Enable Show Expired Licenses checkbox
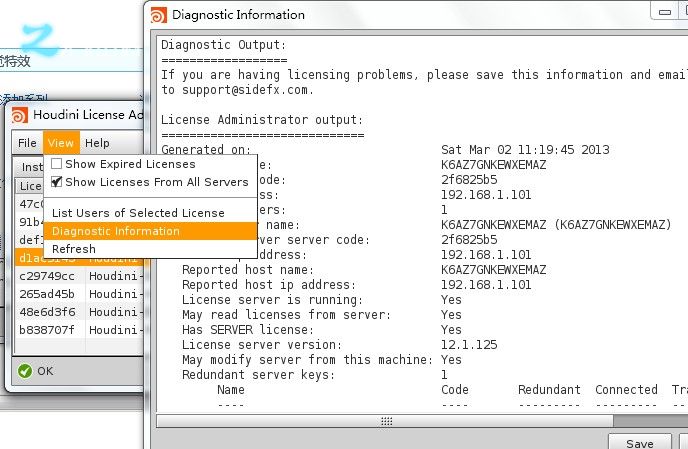The width and height of the screenshot is (688, 449). [x=57, y=164]
